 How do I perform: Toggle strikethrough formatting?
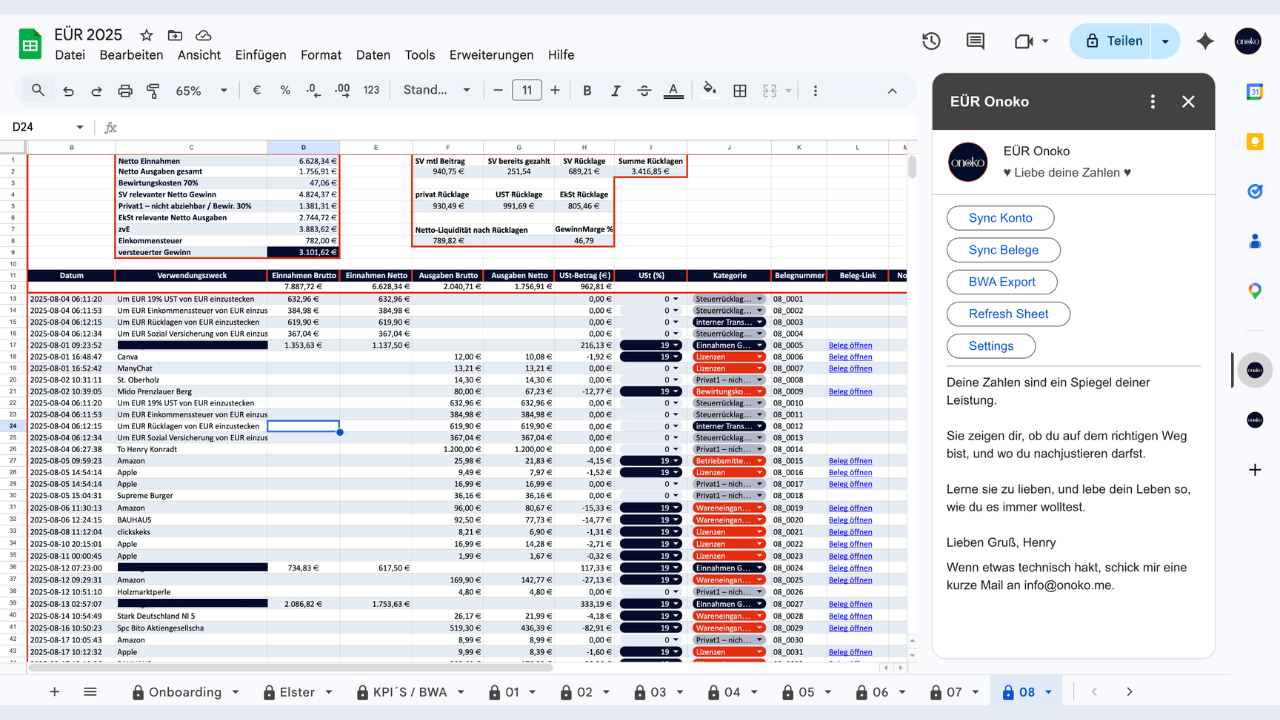645,90
